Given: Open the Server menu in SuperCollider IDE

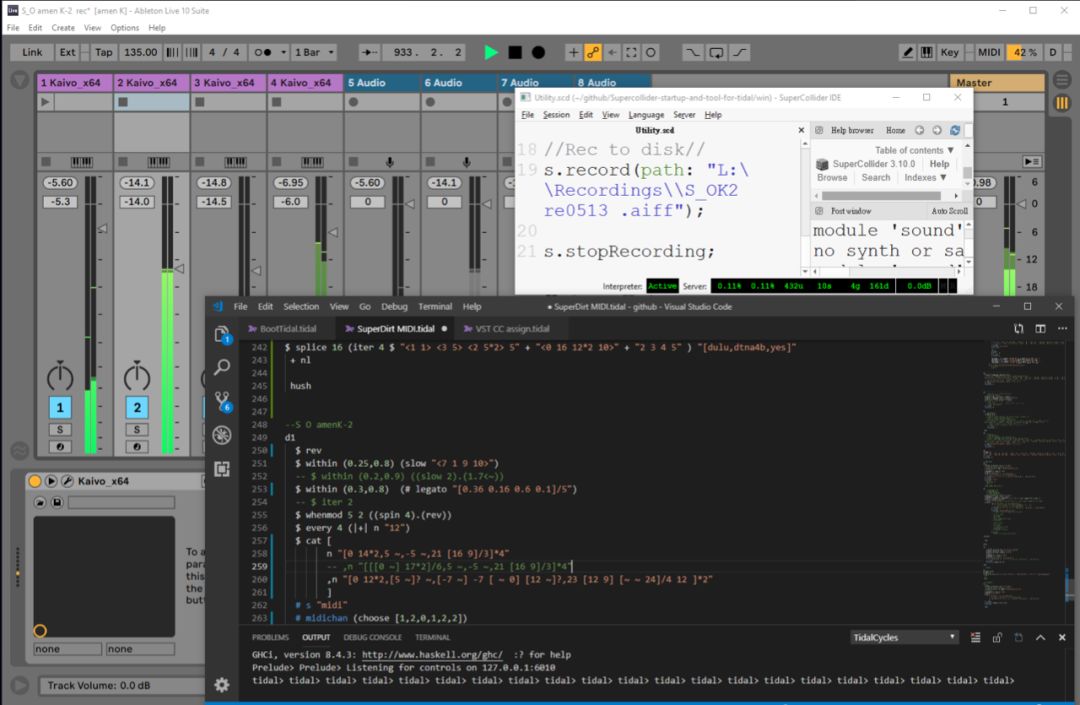Looking at the screenshot, I should tap(684, 115).
